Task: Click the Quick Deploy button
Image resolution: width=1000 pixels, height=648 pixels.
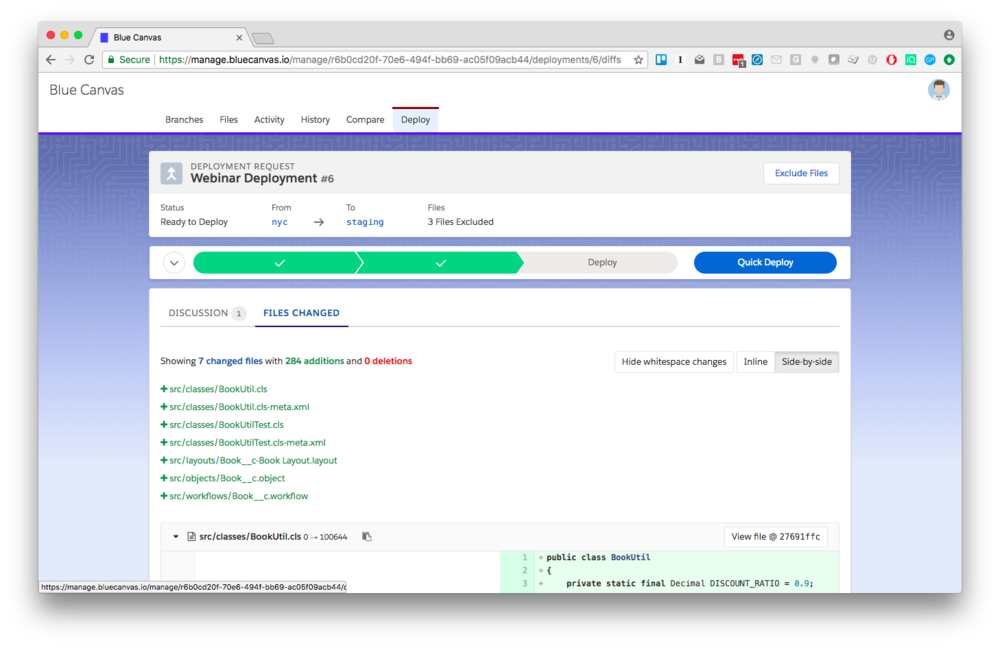Action: point(765,262)
